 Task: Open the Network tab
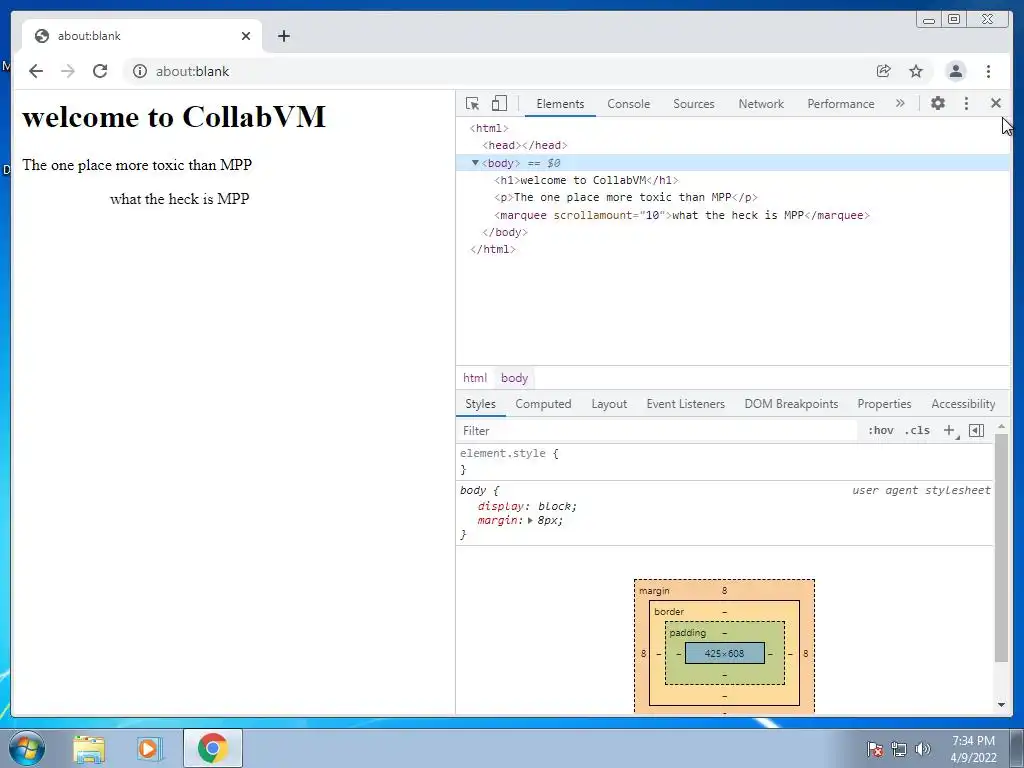point(761,104)
